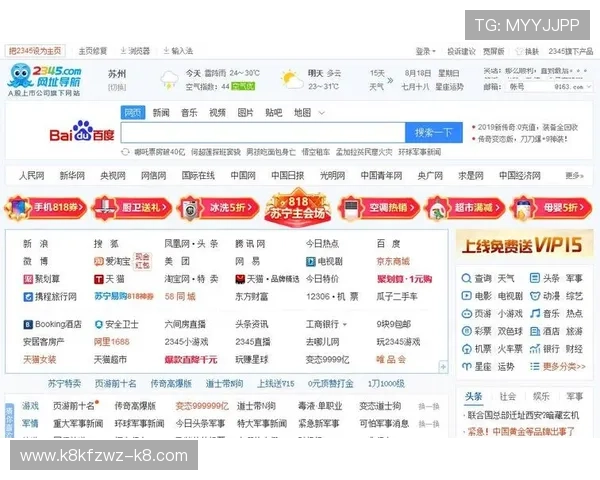Click the 电视剧 icon in site grid
Screen dimensions: 600x480
coord(310,261)
